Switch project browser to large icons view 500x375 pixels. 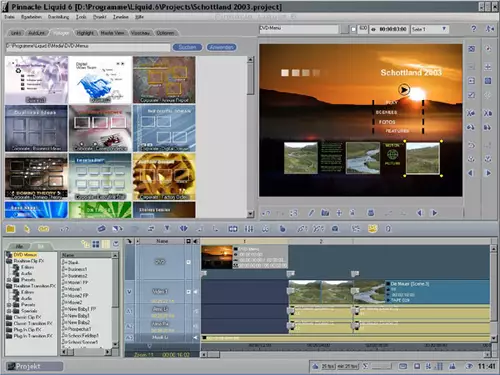pyautogui.click(x=96, y=244)
